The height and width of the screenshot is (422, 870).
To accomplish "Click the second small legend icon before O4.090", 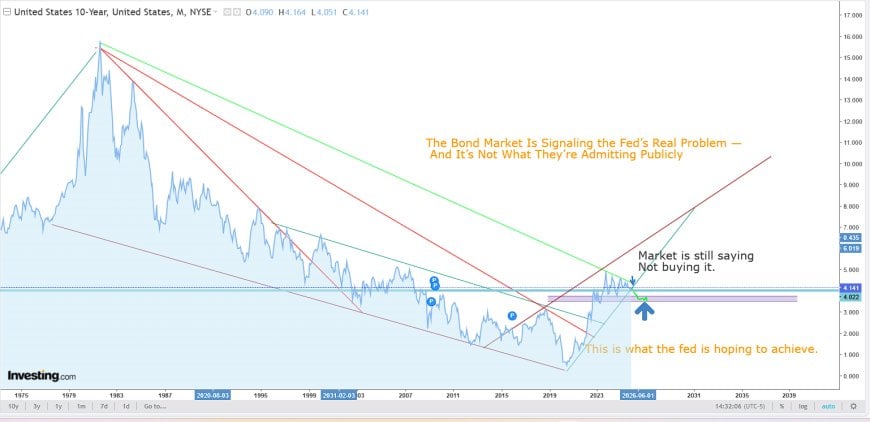I will coord(236,12).
